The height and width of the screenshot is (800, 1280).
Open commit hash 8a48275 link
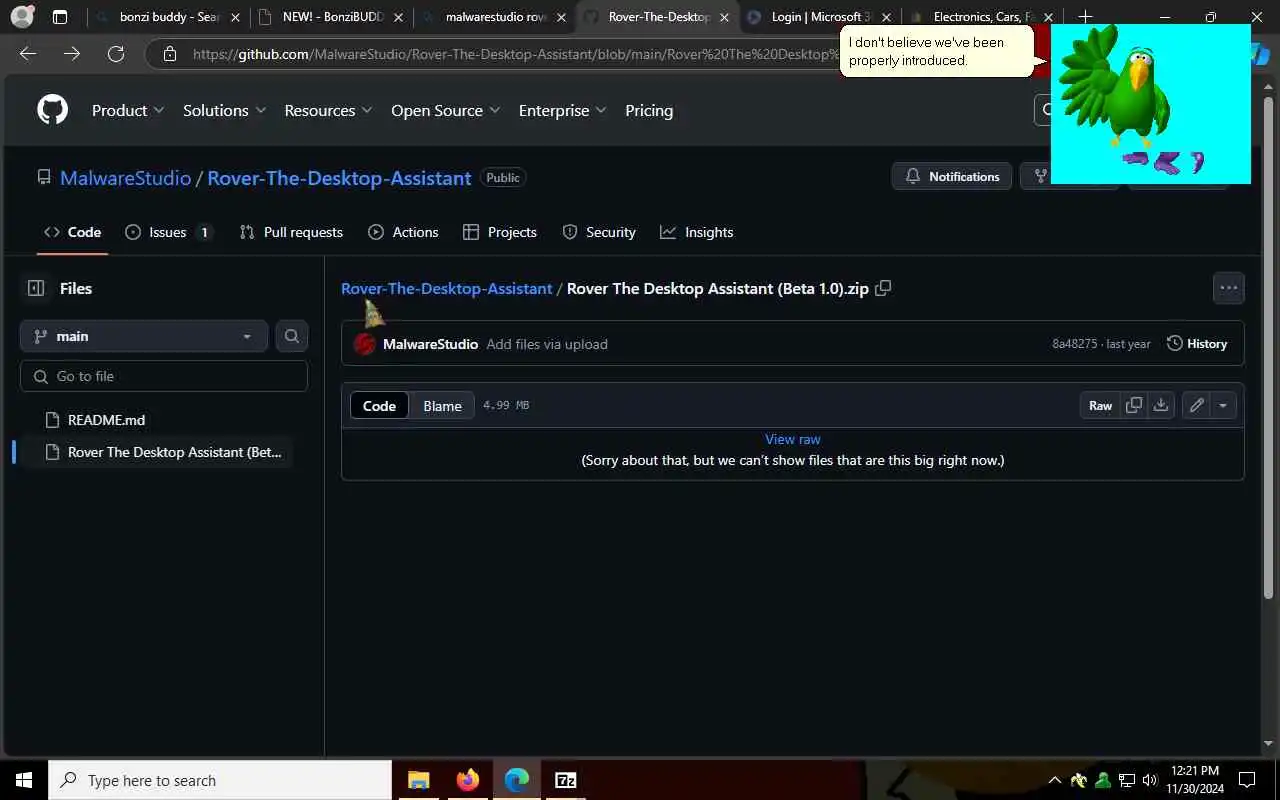pyautogui.click(x=1074, y=344)
